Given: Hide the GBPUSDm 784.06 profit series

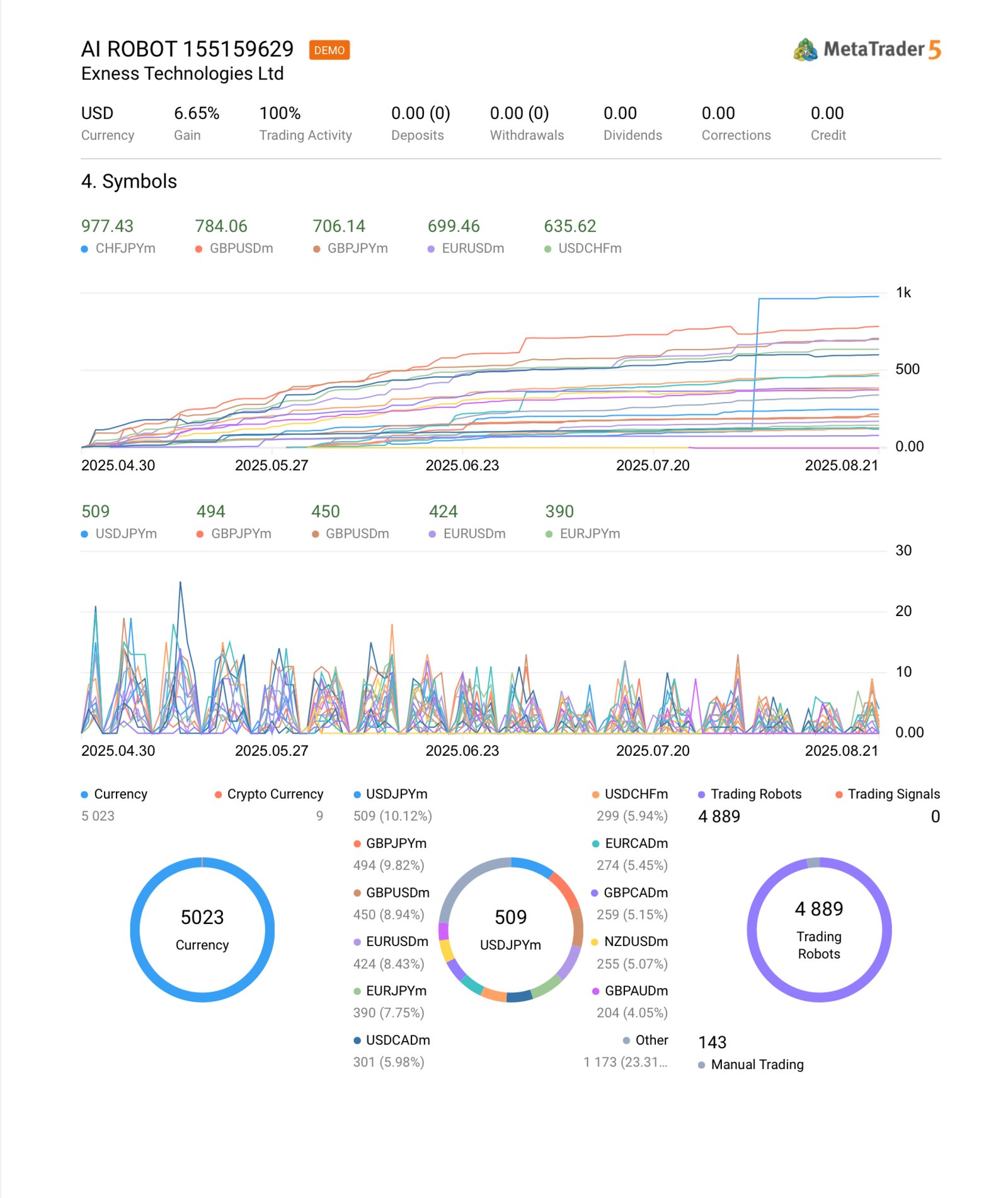Looking at the screenshot, I should [x=234, y=248].
